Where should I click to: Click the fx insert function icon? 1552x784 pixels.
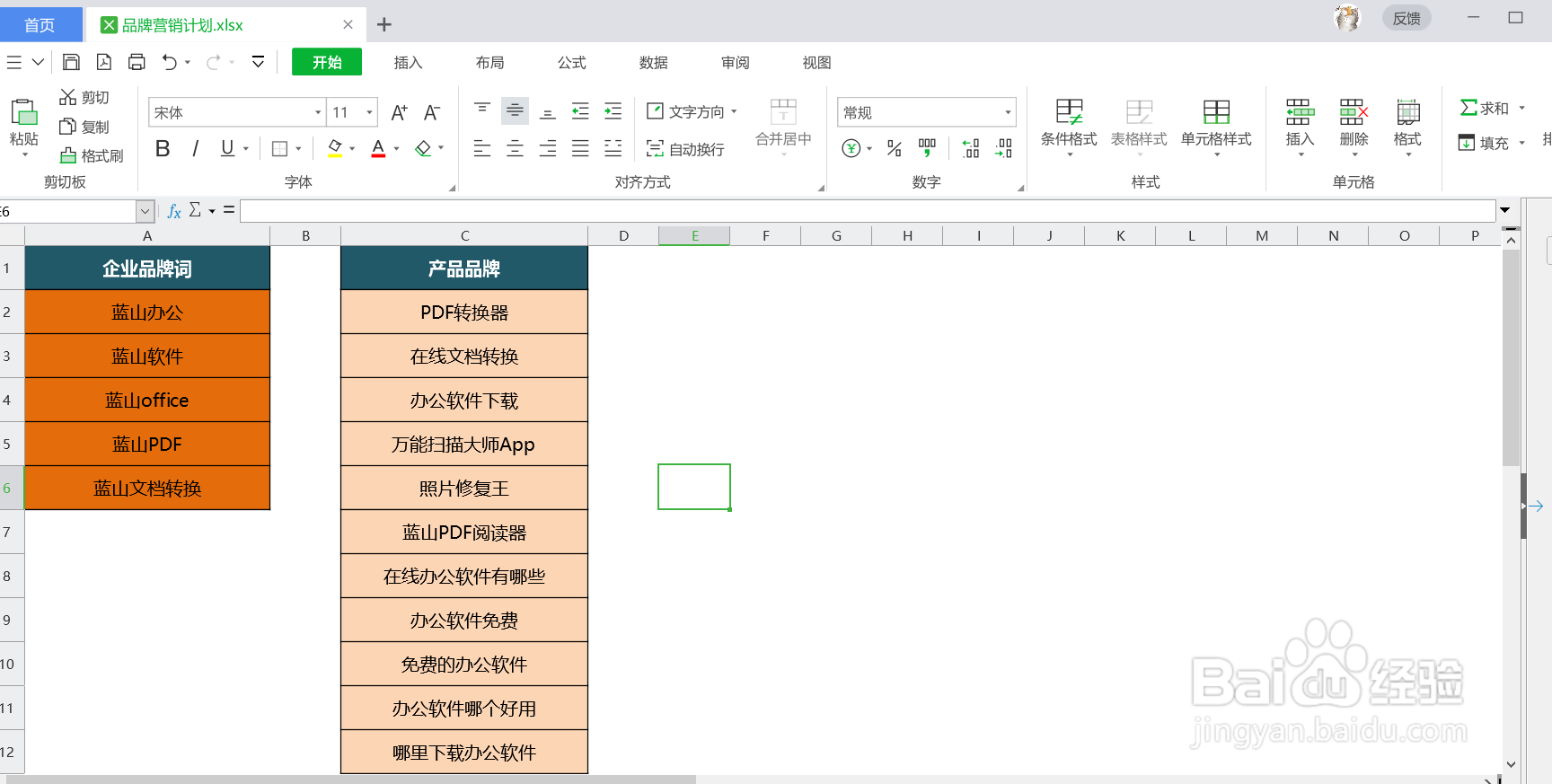point(174,211)
